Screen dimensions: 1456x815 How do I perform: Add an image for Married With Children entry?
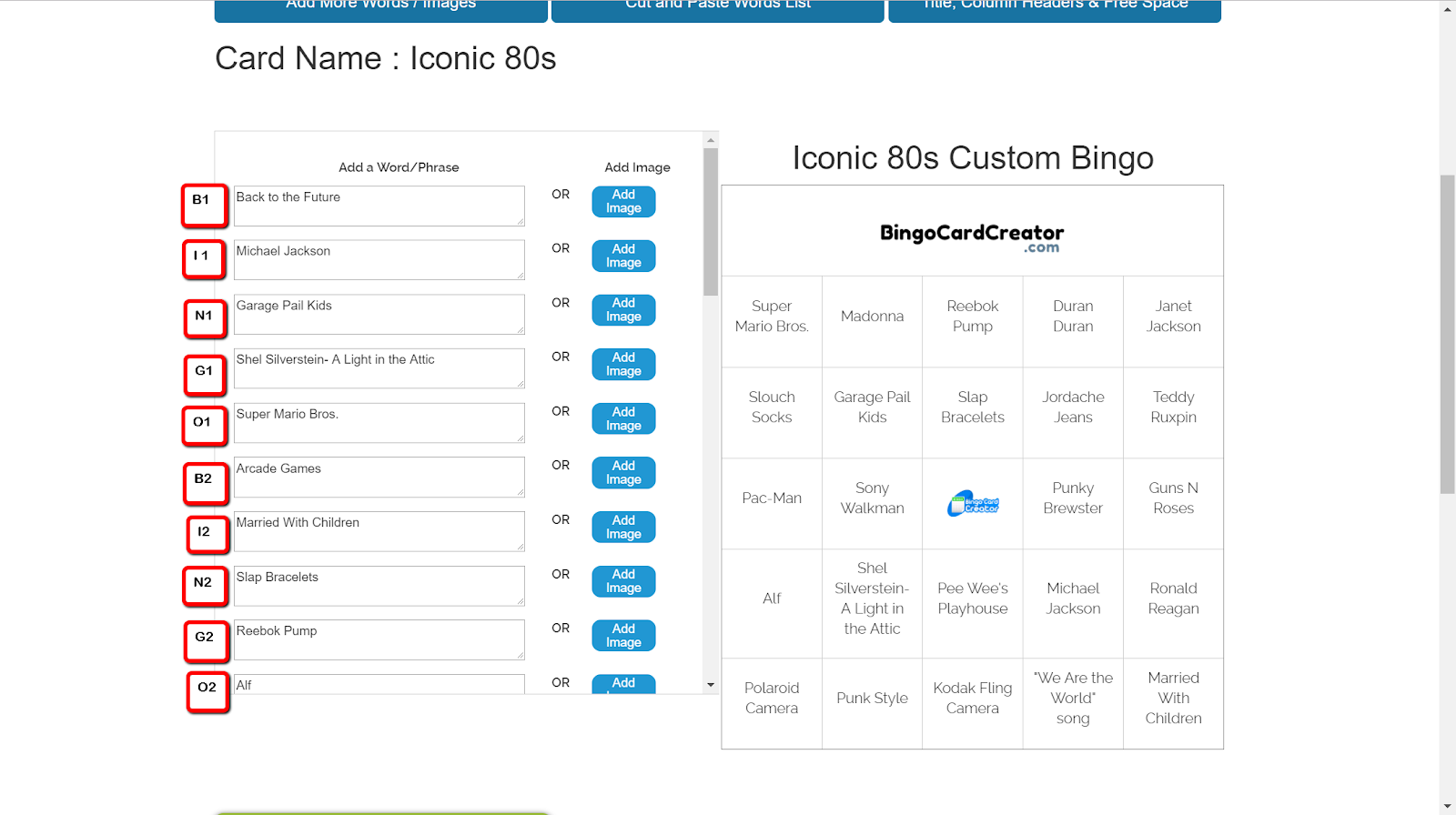click(x=623, y=528)
